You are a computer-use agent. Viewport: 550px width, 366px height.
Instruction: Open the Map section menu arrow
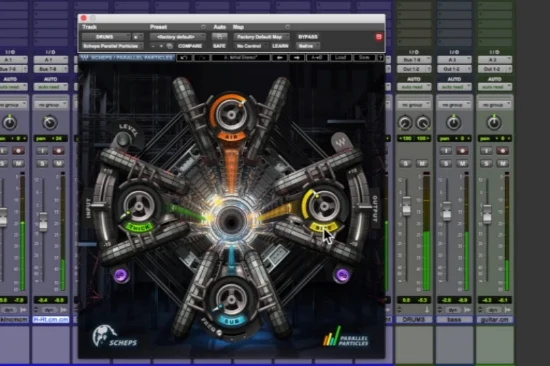pos(288,27)
